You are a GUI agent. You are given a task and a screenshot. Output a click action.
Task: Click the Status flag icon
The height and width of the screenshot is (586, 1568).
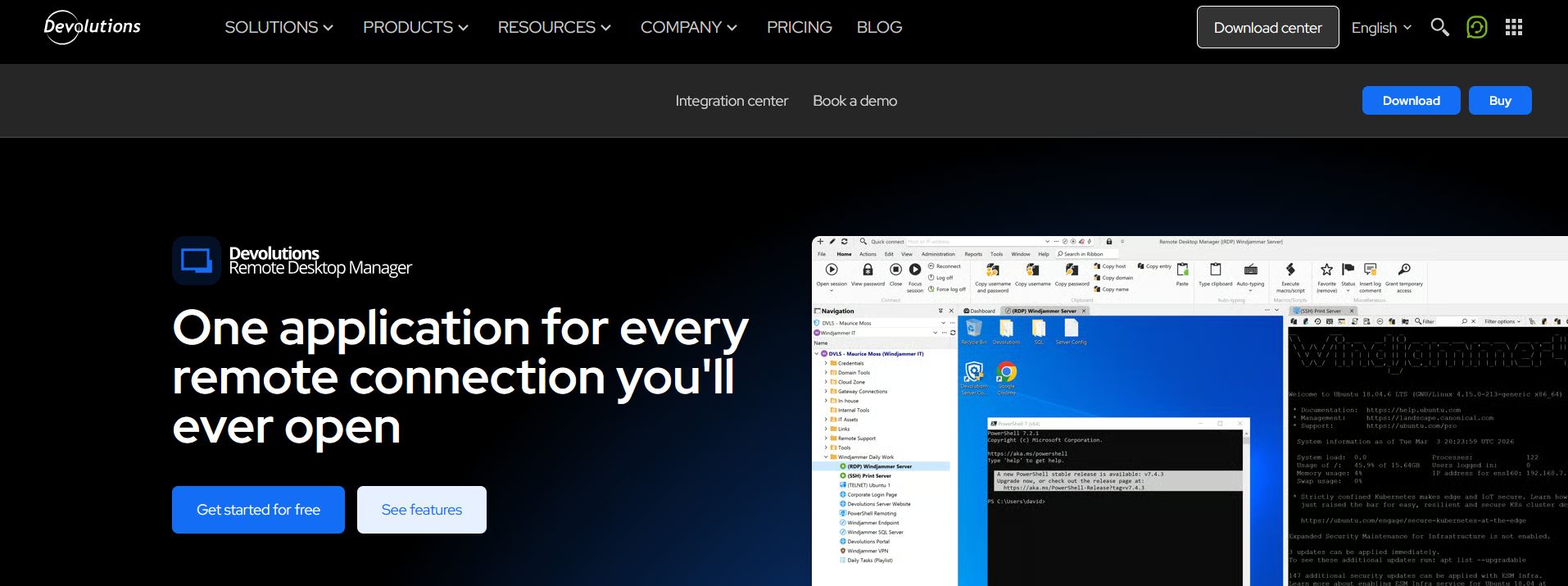coord(1348,270)
